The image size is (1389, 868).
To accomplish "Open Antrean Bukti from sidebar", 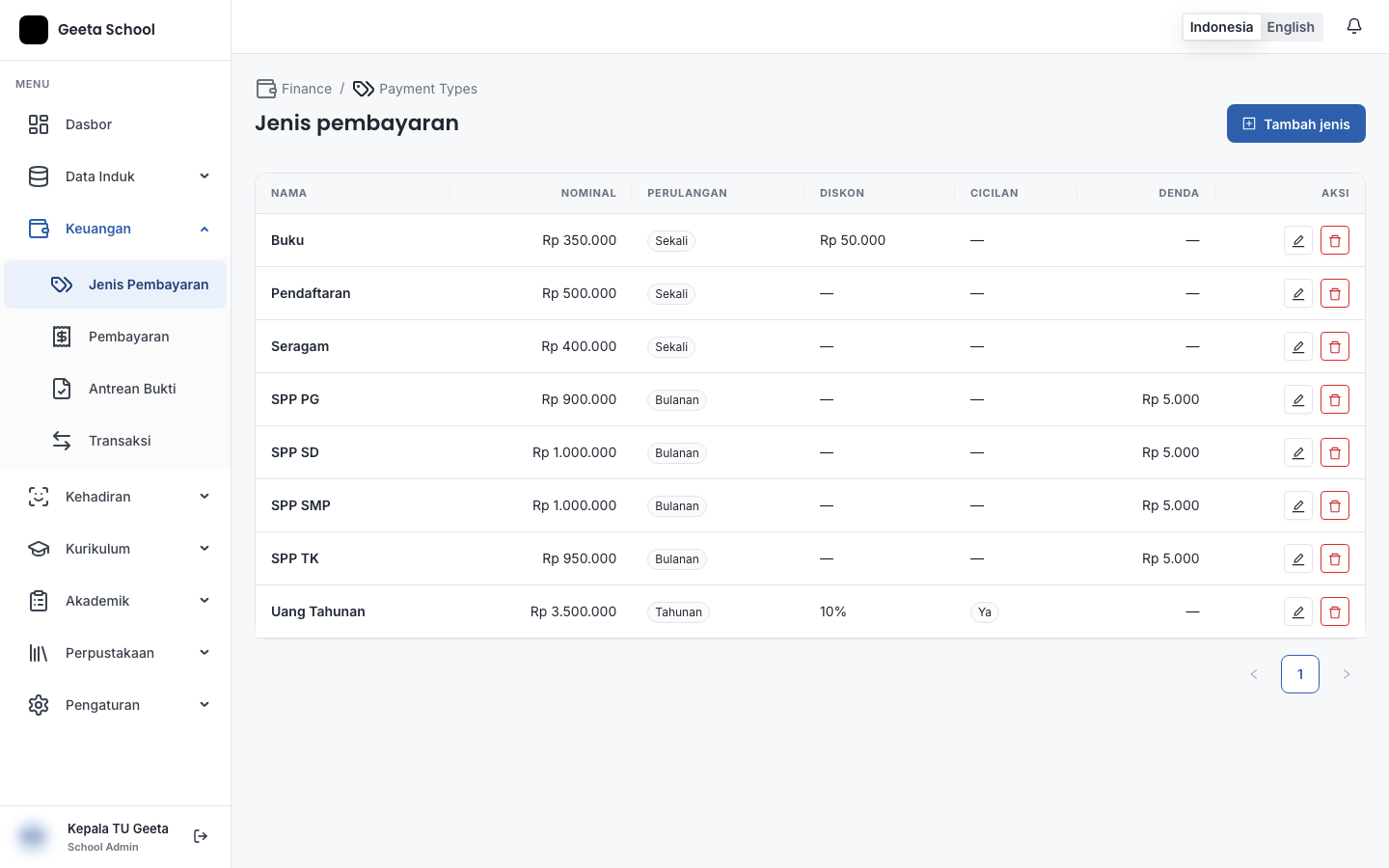I will pyautogui.click(x=116, y=389).
